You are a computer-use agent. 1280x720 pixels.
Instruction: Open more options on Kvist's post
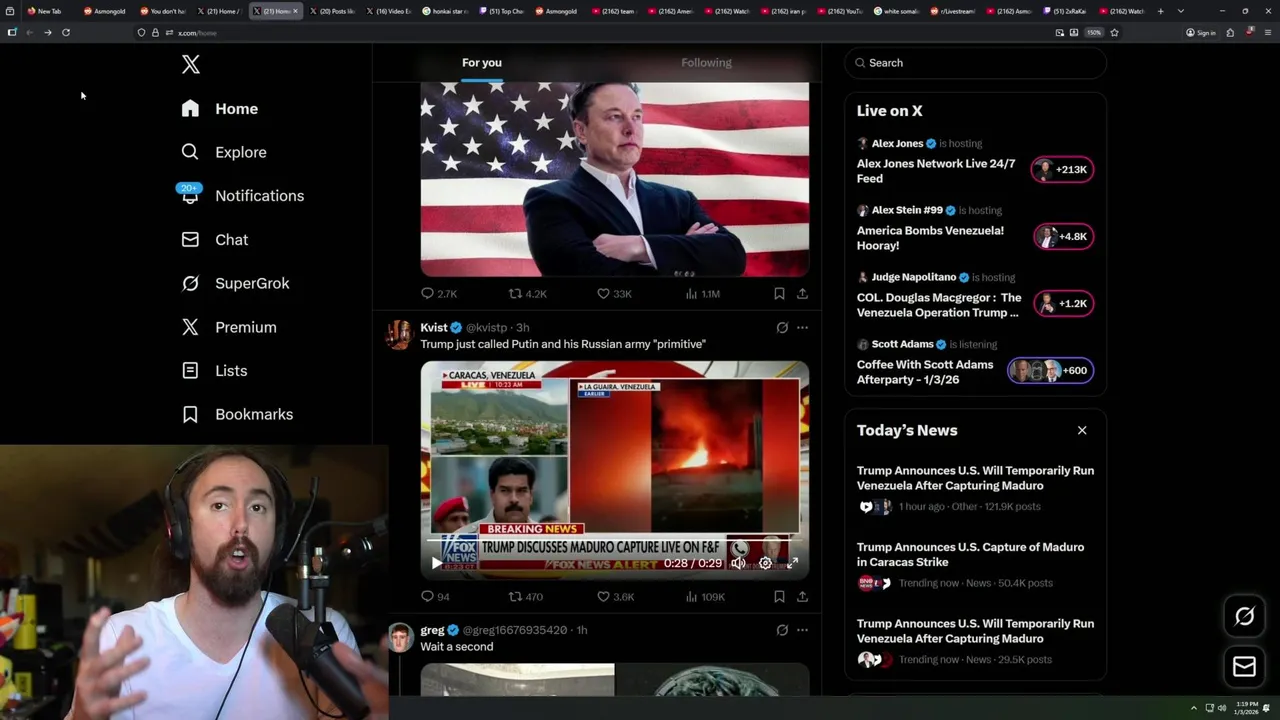click(802, 327)
